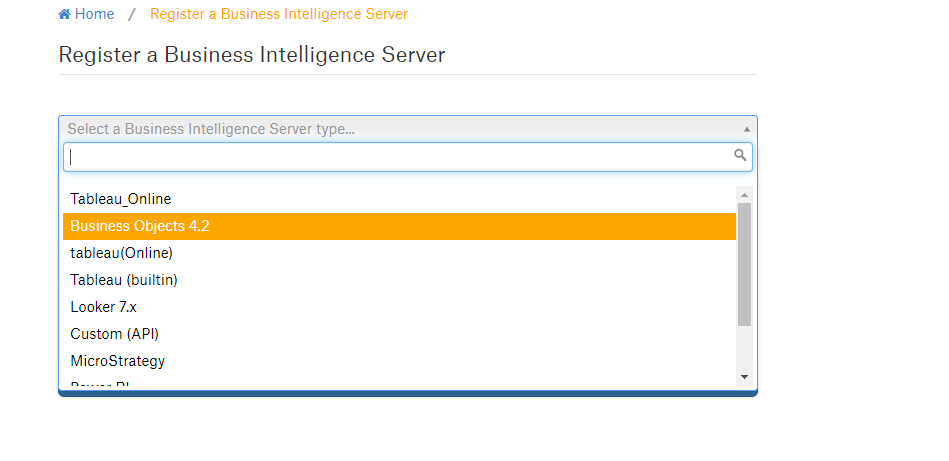
Task: Select tableau(Online) option
Action: click(399, 253)
